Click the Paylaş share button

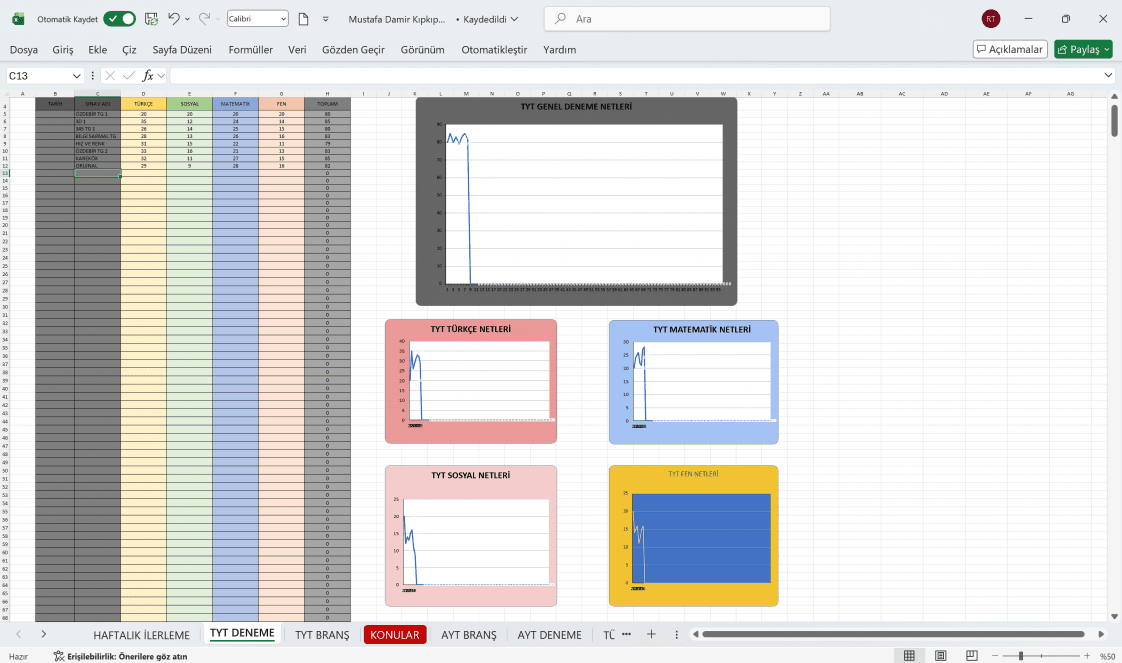pos(1083,49)
